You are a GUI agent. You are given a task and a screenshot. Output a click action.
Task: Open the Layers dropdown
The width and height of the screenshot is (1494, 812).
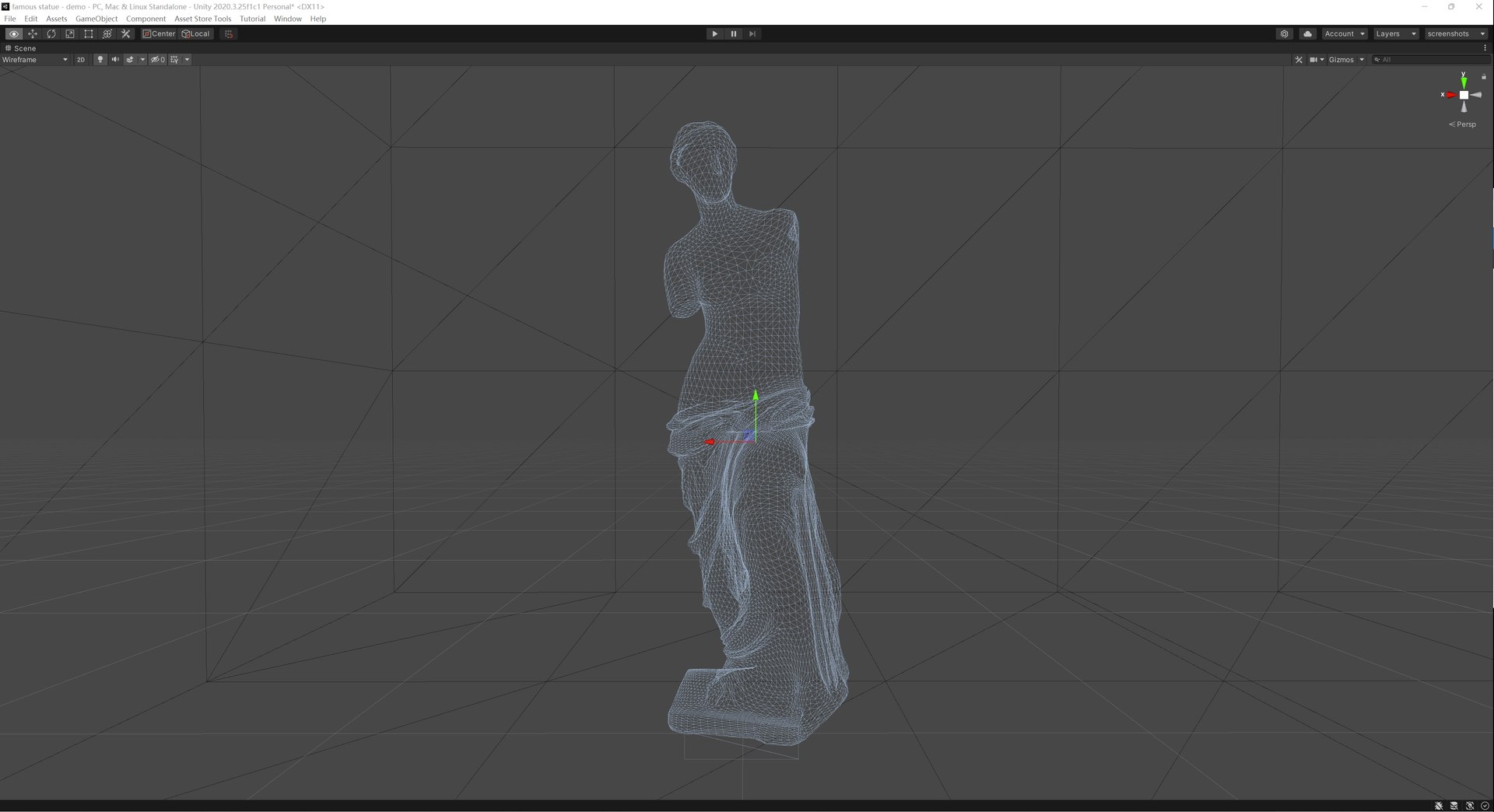pyautogui.click(x=1396, y=34)
